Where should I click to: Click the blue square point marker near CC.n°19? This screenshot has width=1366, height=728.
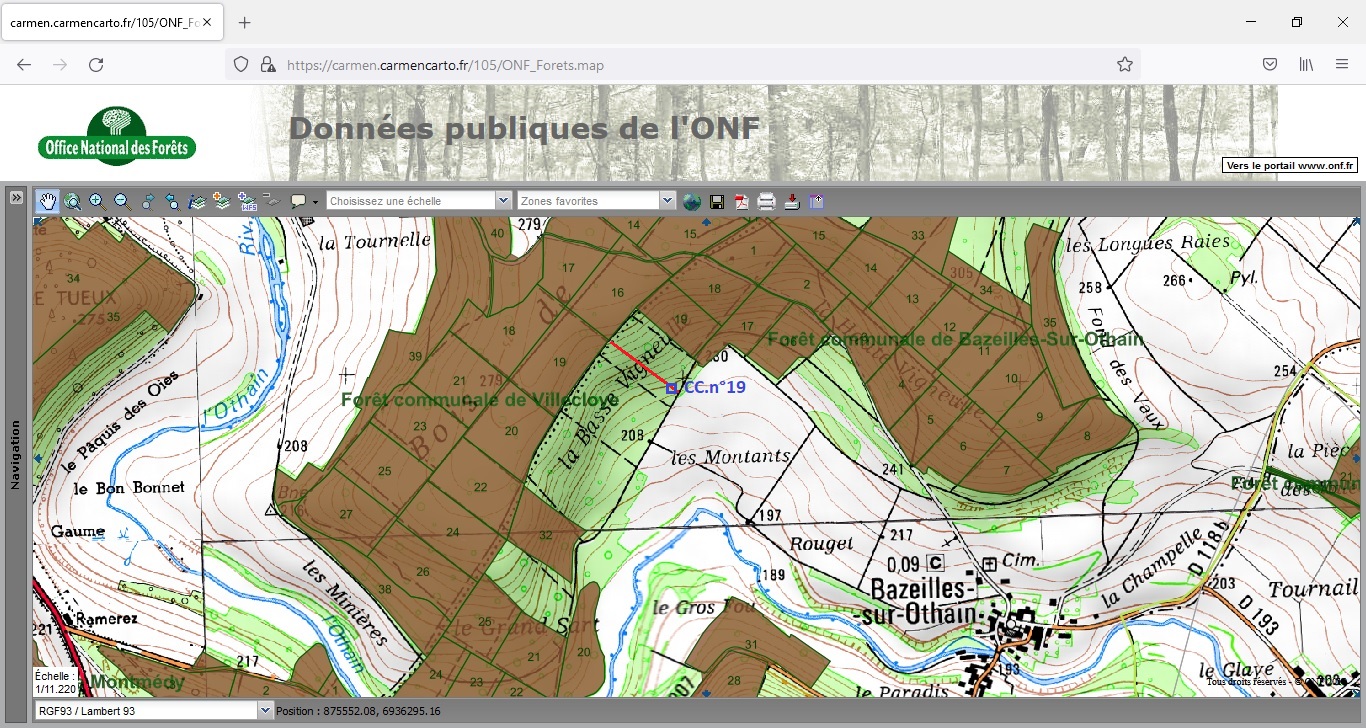tap(671, 387)
